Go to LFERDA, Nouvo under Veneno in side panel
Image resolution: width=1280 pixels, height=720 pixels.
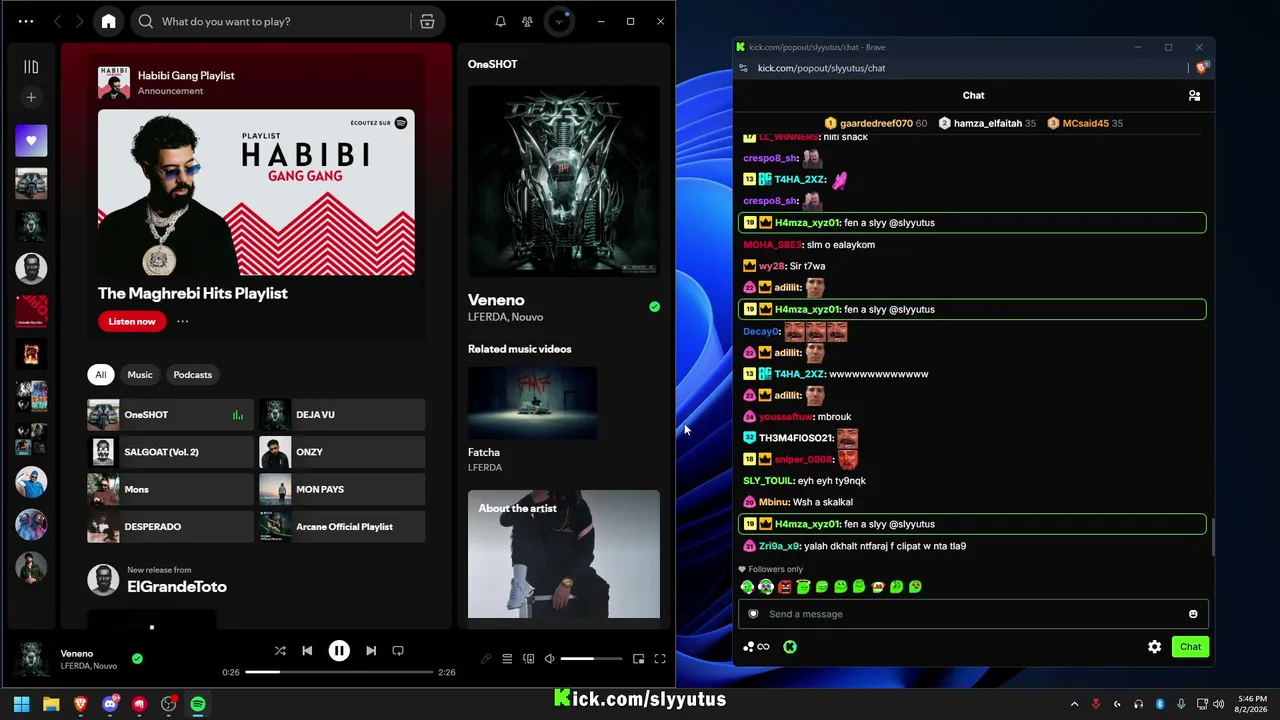tap(506, 317)
